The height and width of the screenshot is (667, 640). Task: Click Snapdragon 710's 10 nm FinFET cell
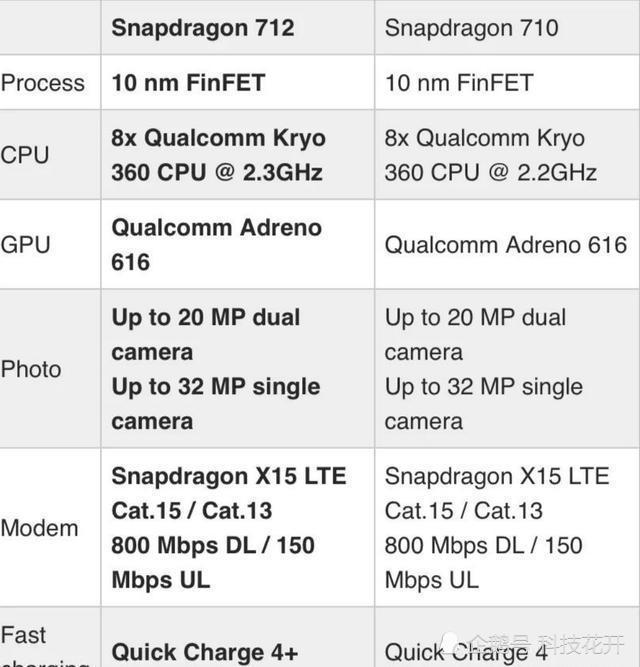point(459,82)
